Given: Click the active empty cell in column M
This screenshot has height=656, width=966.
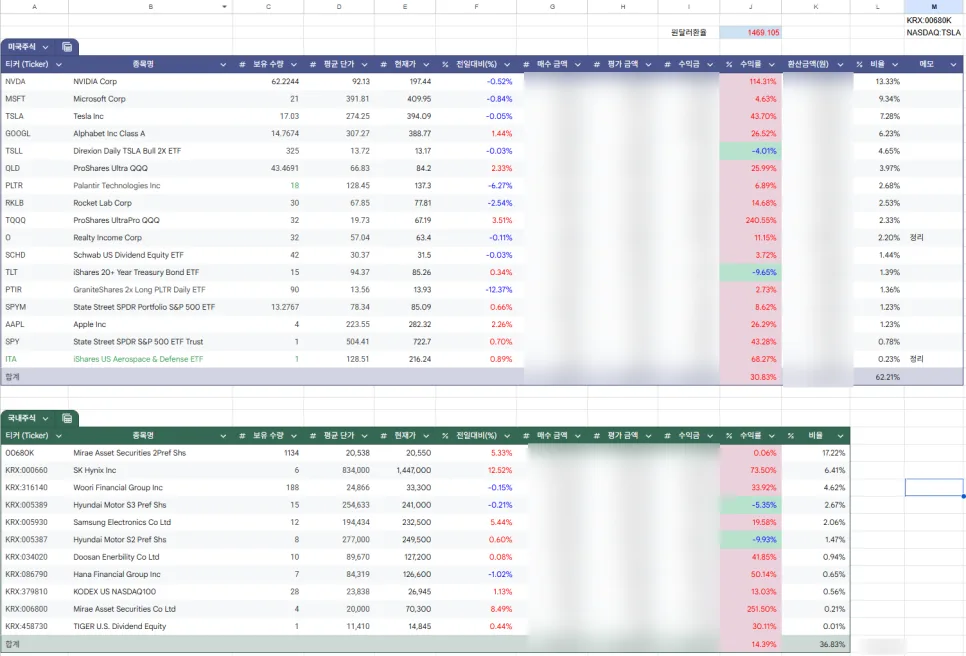Looking at the screenshot, I should (934, 487).
